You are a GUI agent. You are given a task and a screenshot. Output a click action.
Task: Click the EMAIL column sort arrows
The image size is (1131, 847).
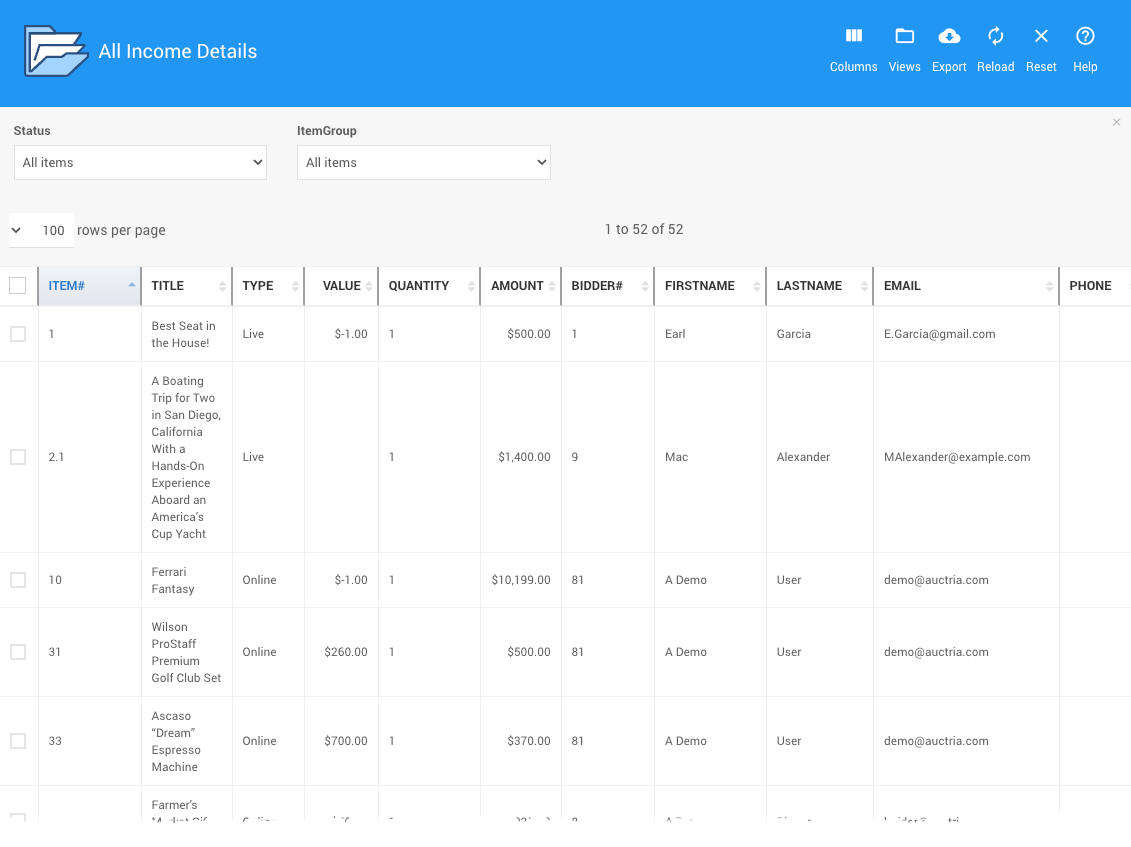click(x=1049, y=286)
